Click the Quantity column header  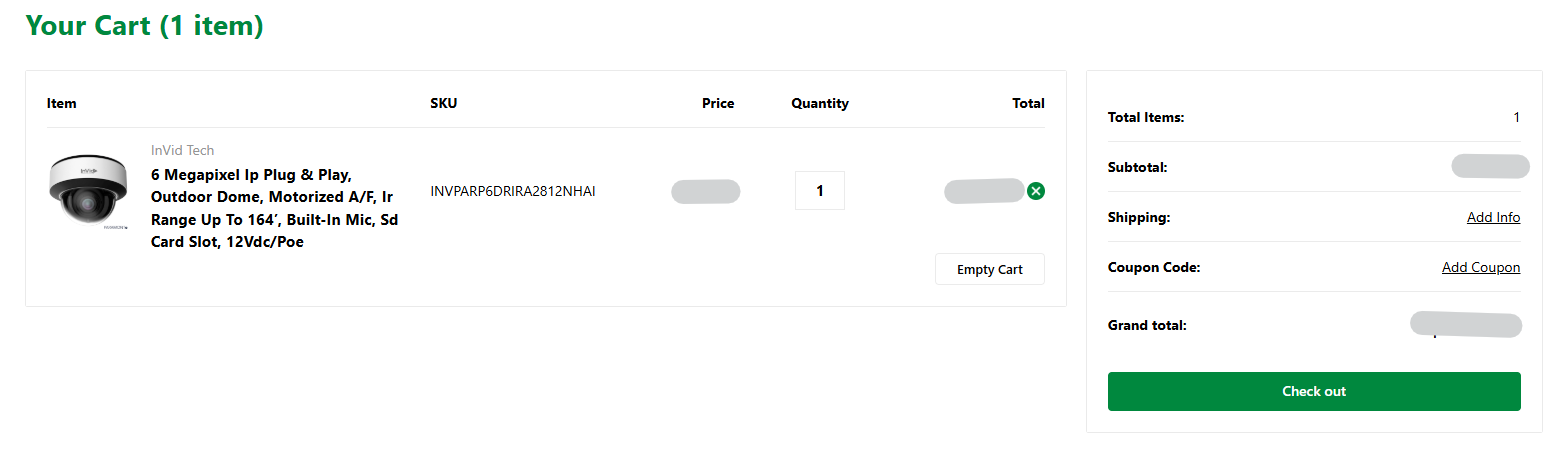pyautogui.click(x=819, y=103)
